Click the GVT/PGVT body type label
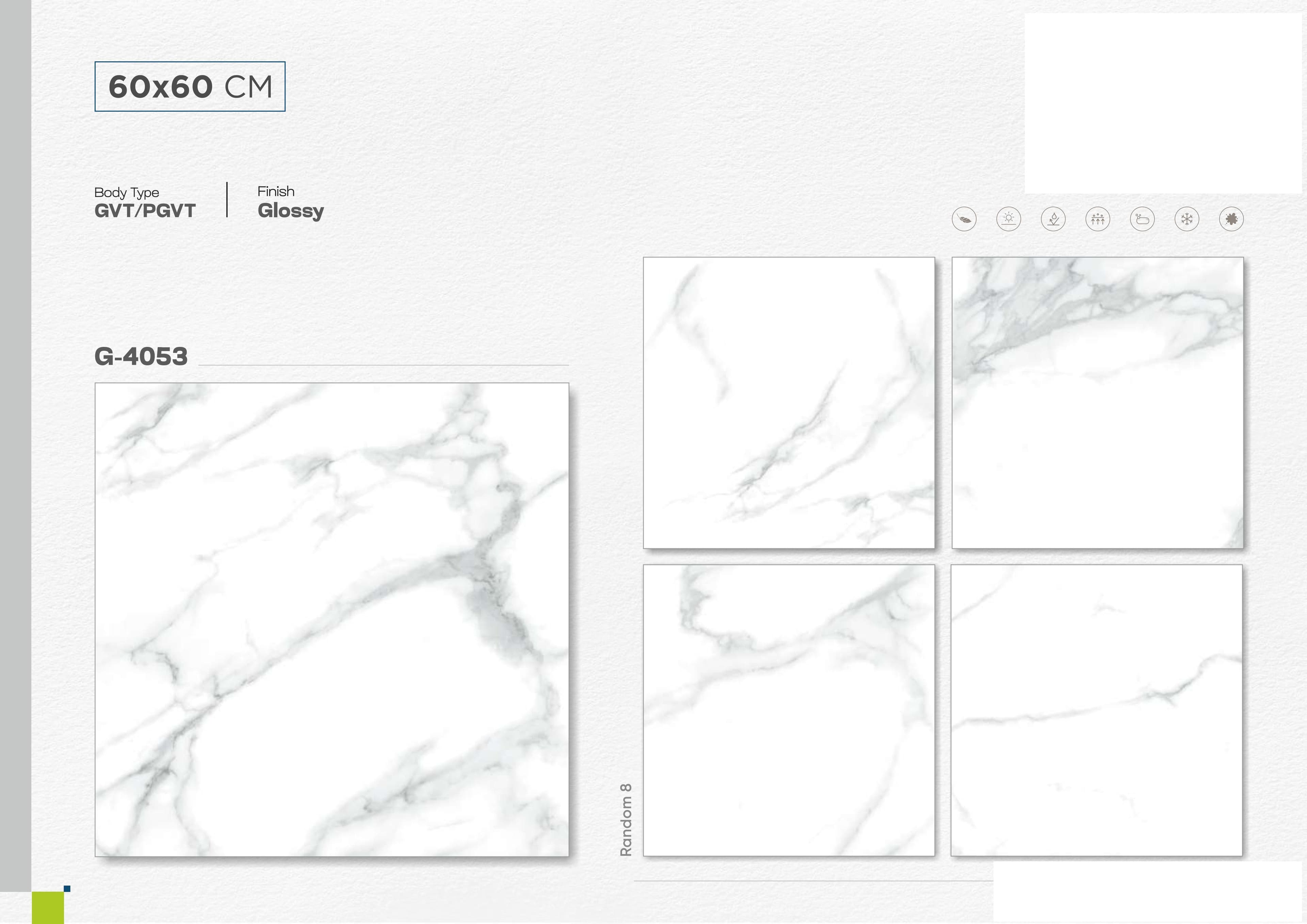The image size is (1307, 924). [145, 211]
